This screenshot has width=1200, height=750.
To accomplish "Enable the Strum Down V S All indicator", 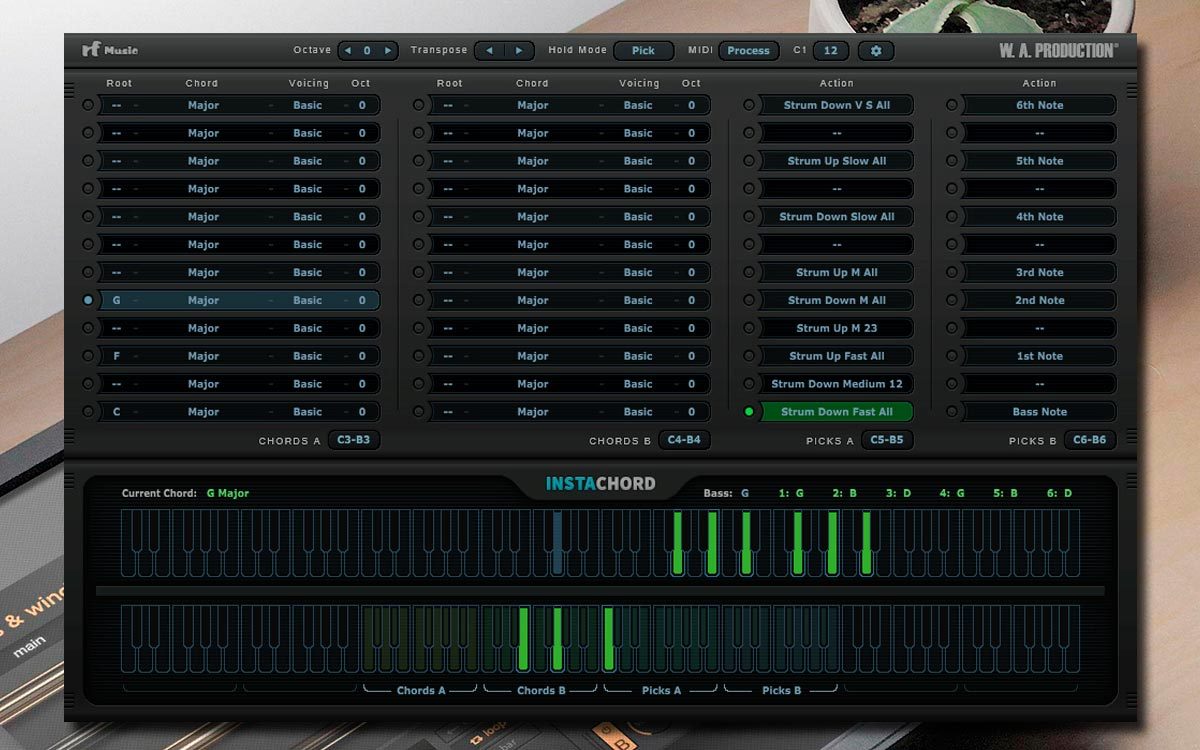I will [x=749, y=105].
